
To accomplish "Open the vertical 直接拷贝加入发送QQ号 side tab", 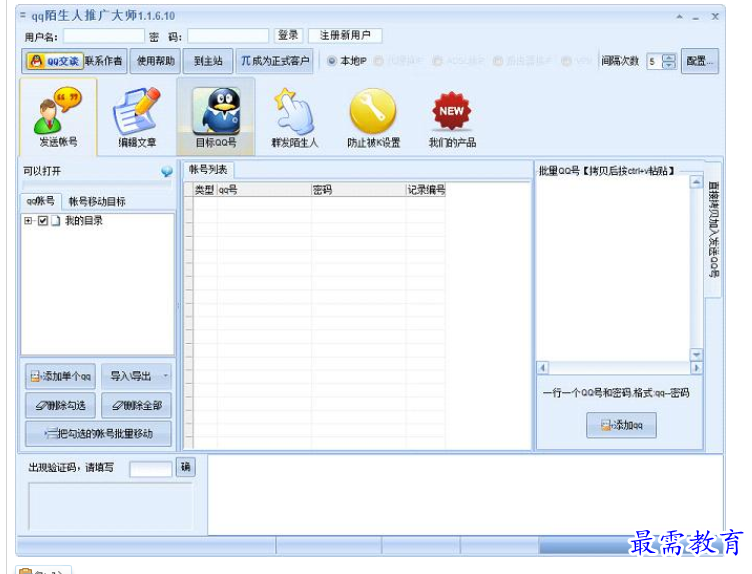I will [x=713, y=229].
